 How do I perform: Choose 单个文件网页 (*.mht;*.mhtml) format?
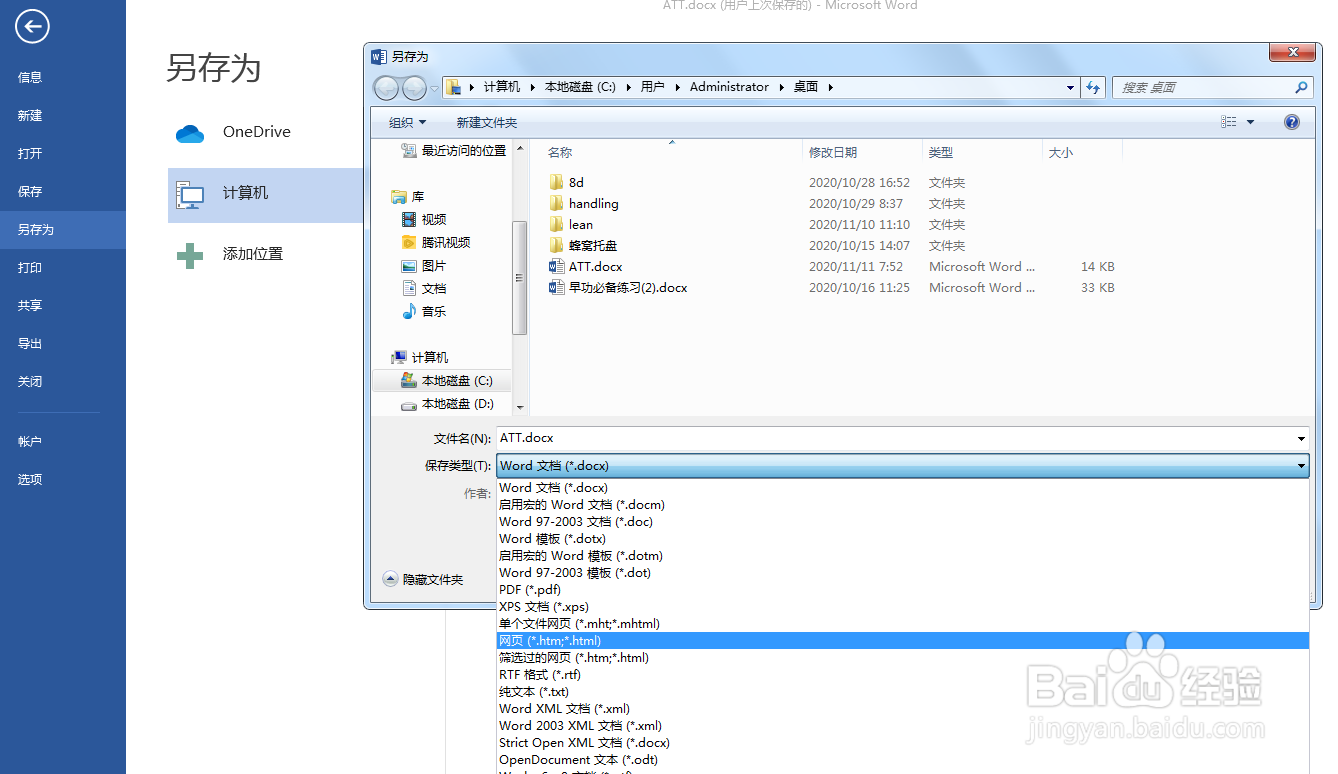580,624
